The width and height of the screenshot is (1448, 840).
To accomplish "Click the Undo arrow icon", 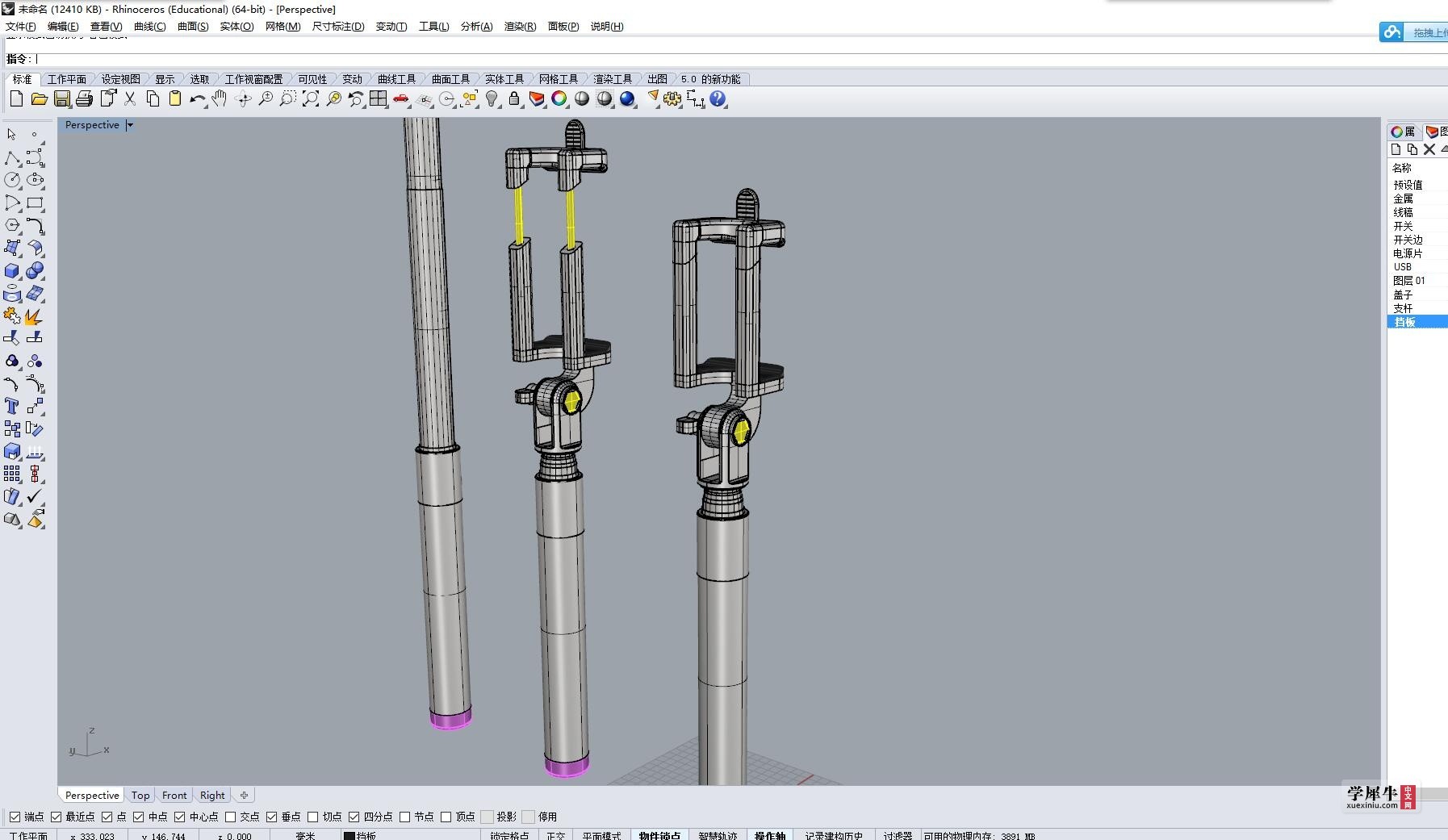I will point(198,99).
